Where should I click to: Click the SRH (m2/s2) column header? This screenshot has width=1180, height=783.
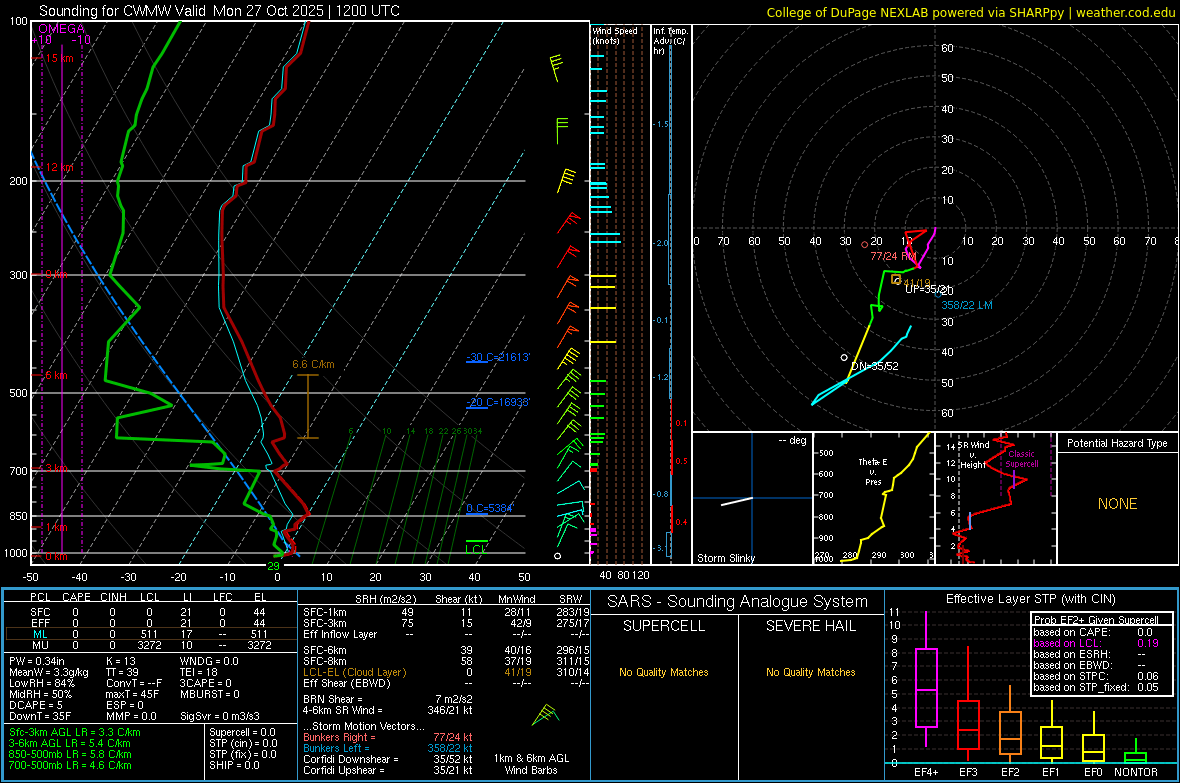(385, 599)
